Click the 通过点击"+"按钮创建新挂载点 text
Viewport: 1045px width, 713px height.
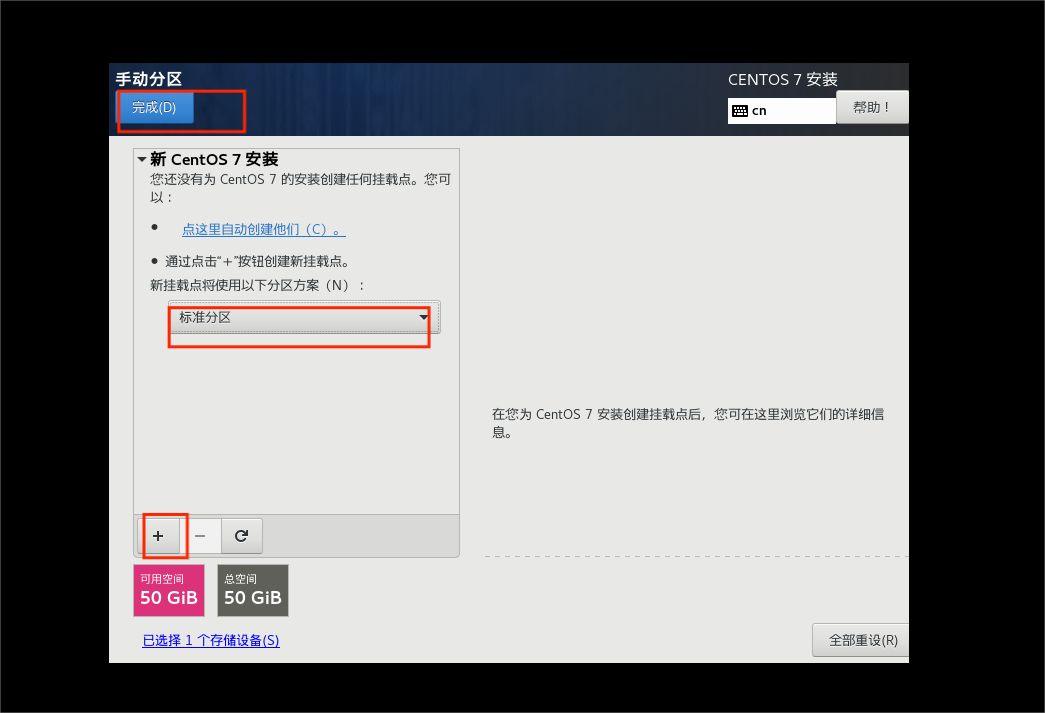coord(257,261)
